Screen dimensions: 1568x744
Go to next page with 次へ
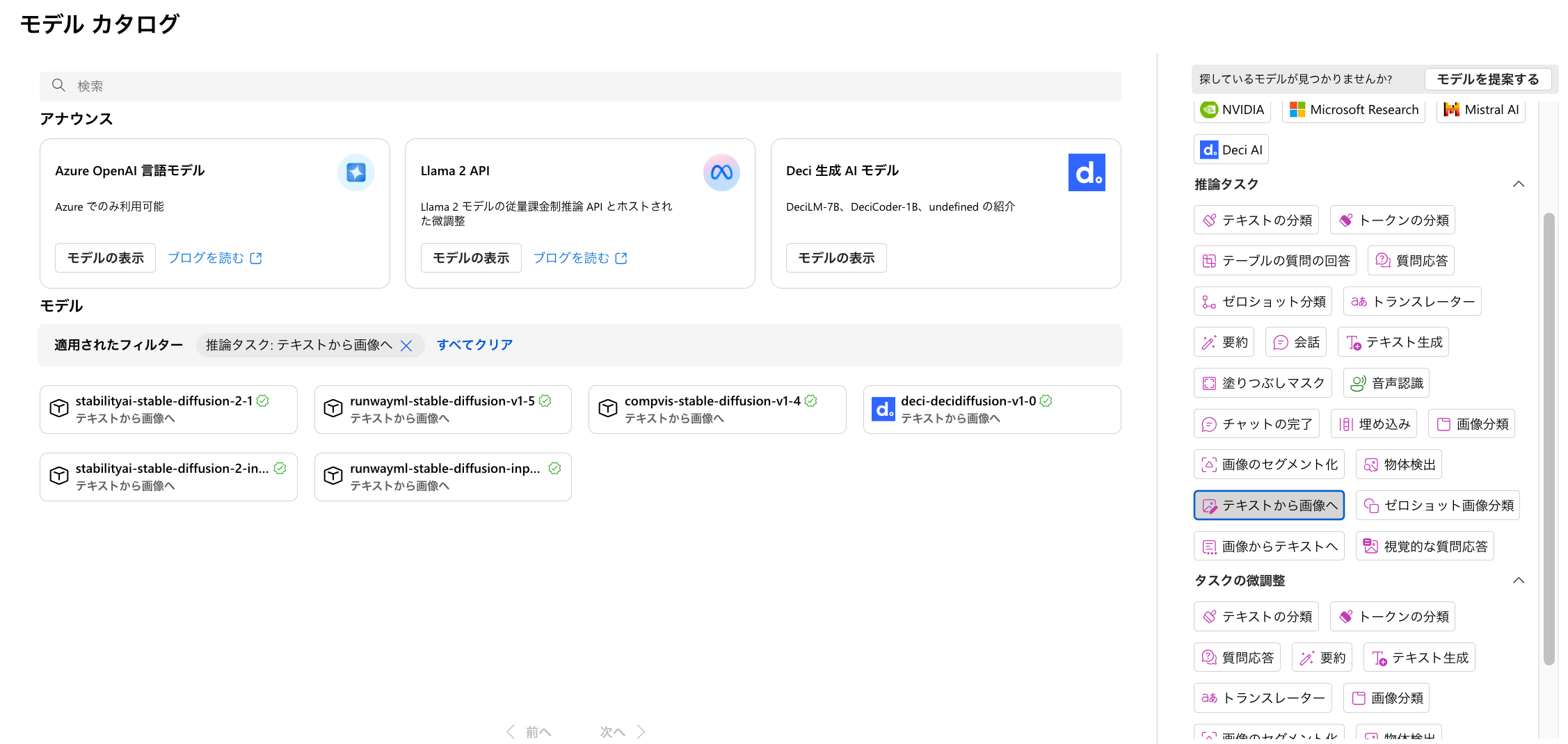click(623, 731)
